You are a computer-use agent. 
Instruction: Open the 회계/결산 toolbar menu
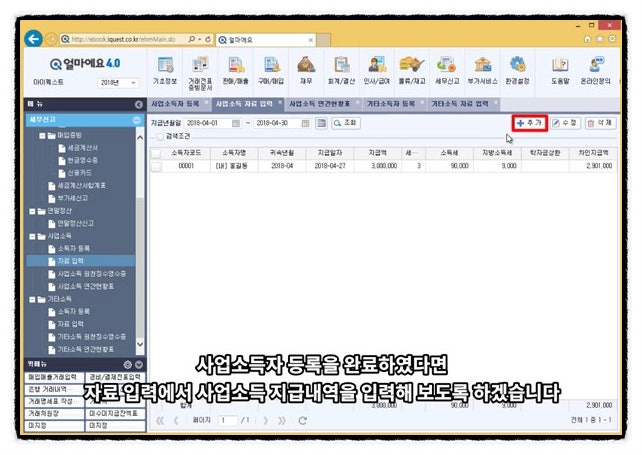[x=341, y=70]
